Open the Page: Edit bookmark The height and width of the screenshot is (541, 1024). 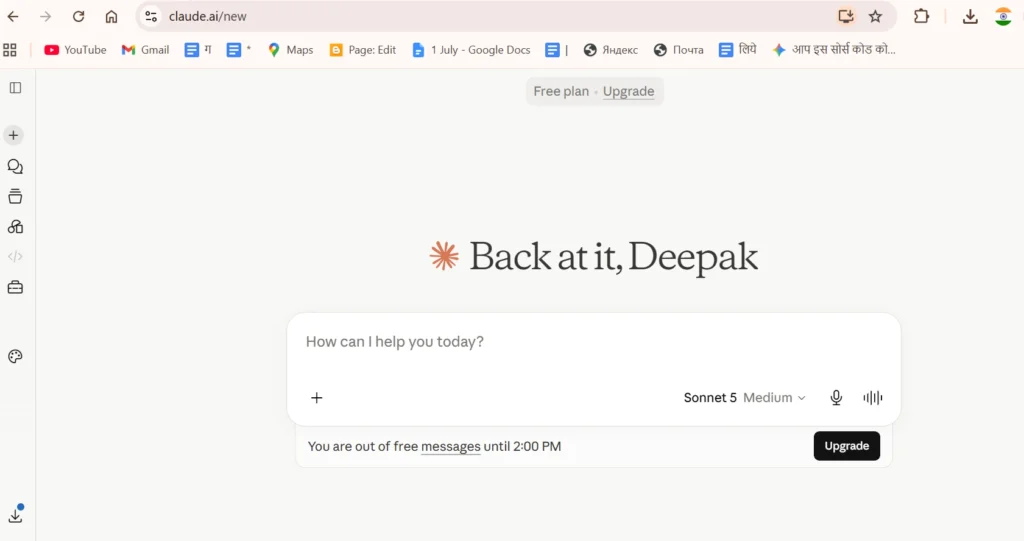click(362, 50)
